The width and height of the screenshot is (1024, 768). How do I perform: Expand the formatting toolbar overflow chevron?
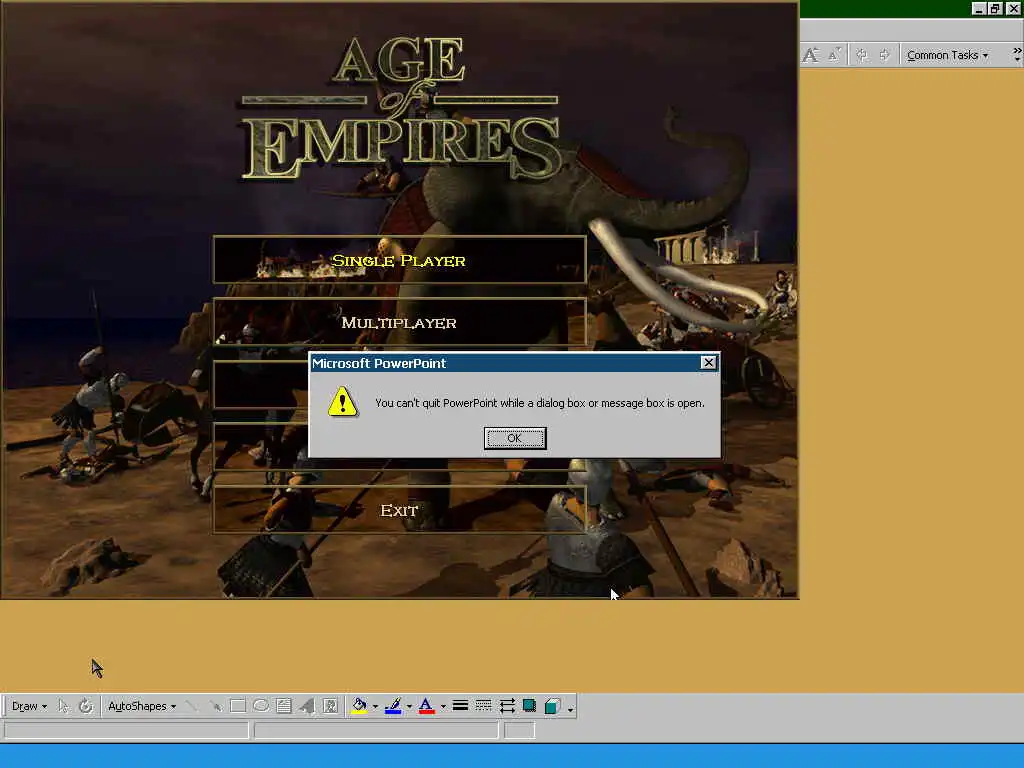point(1017,54)
